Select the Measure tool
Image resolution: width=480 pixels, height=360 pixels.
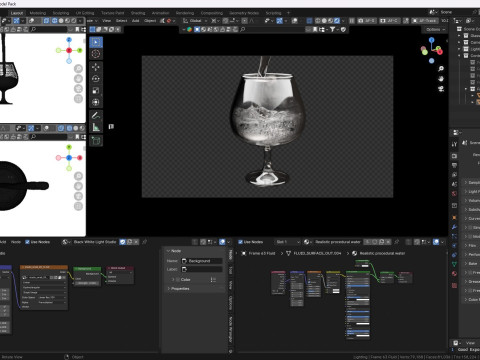click(96, 127)
